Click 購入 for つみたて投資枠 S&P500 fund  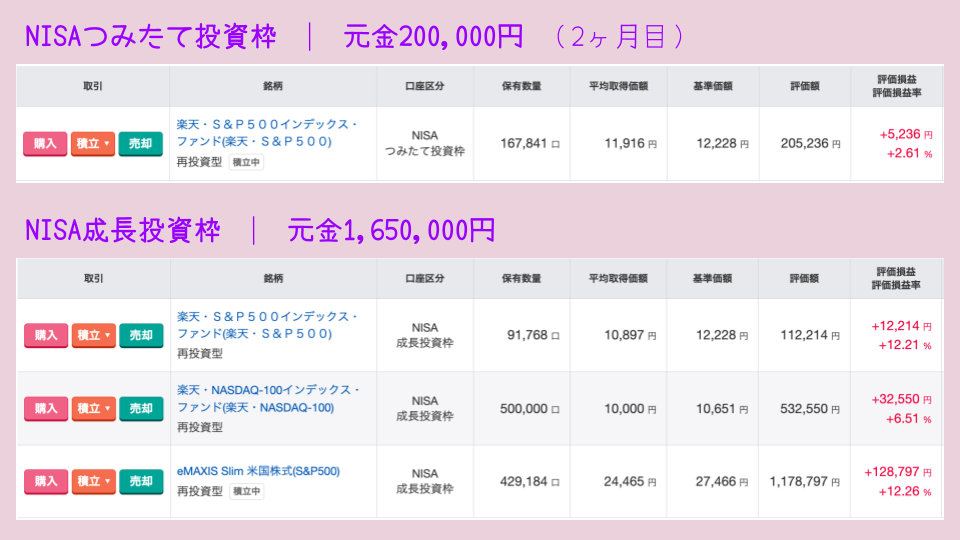[45, 144]
